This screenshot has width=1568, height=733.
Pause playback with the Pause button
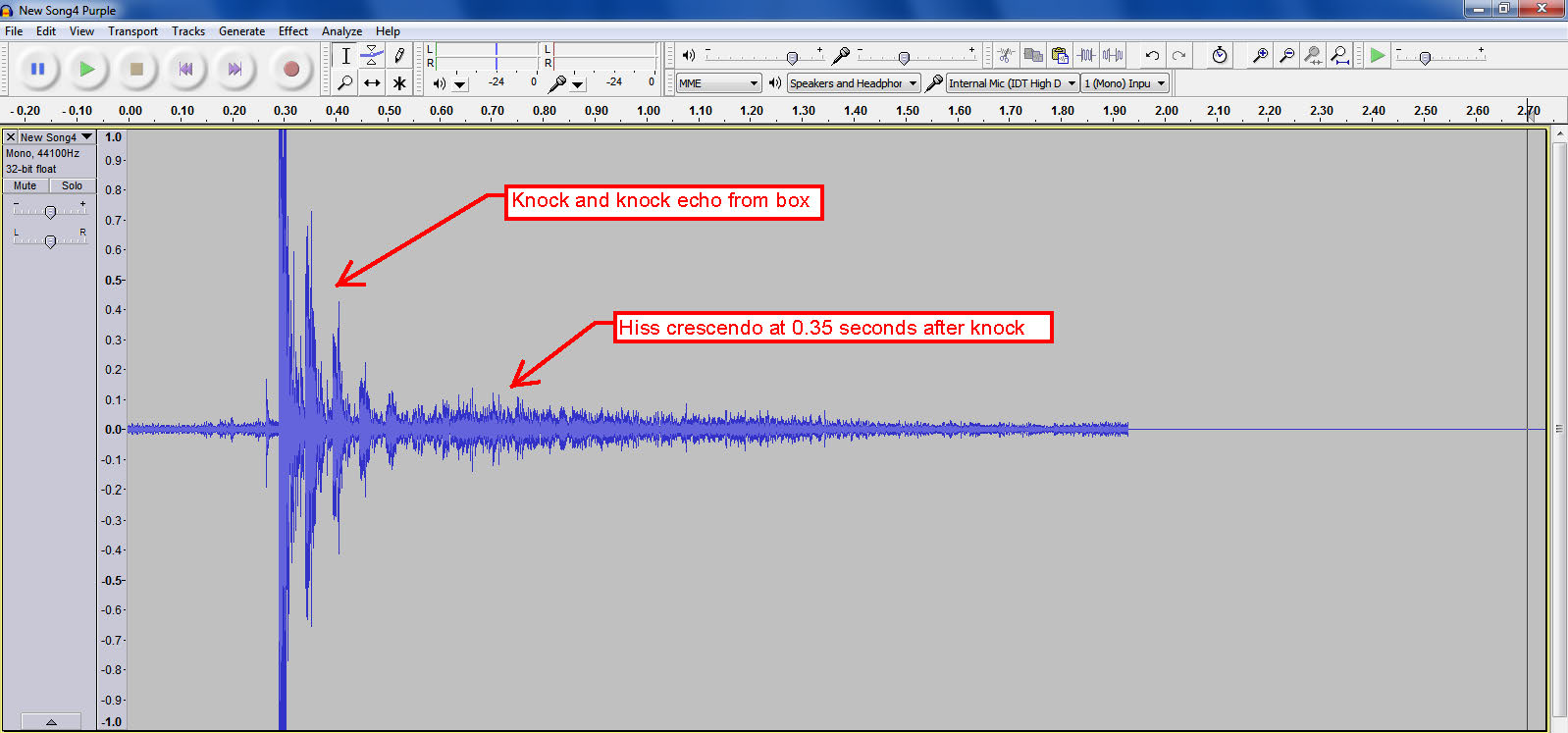point(37,69)
